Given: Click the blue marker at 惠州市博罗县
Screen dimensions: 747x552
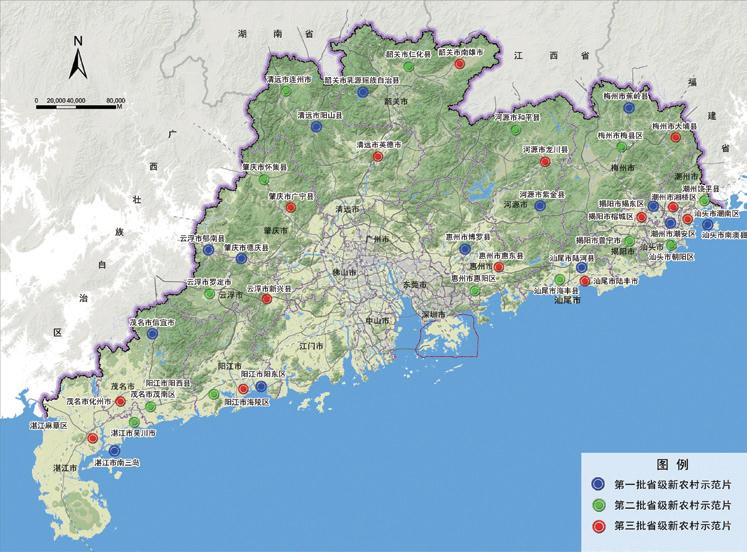Looking at the screenshot, I should click(x=465, y=248).
